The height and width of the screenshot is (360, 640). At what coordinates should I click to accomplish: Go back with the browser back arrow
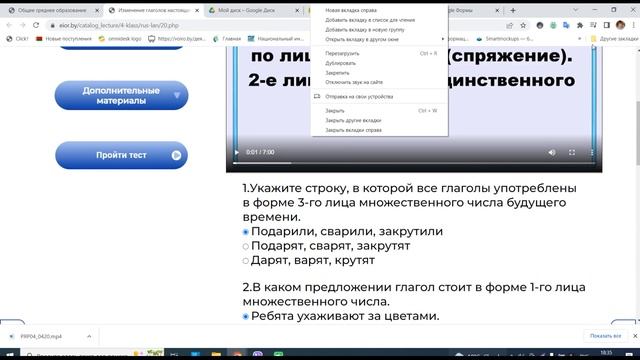pyautogui.click(x=9, y=25)
